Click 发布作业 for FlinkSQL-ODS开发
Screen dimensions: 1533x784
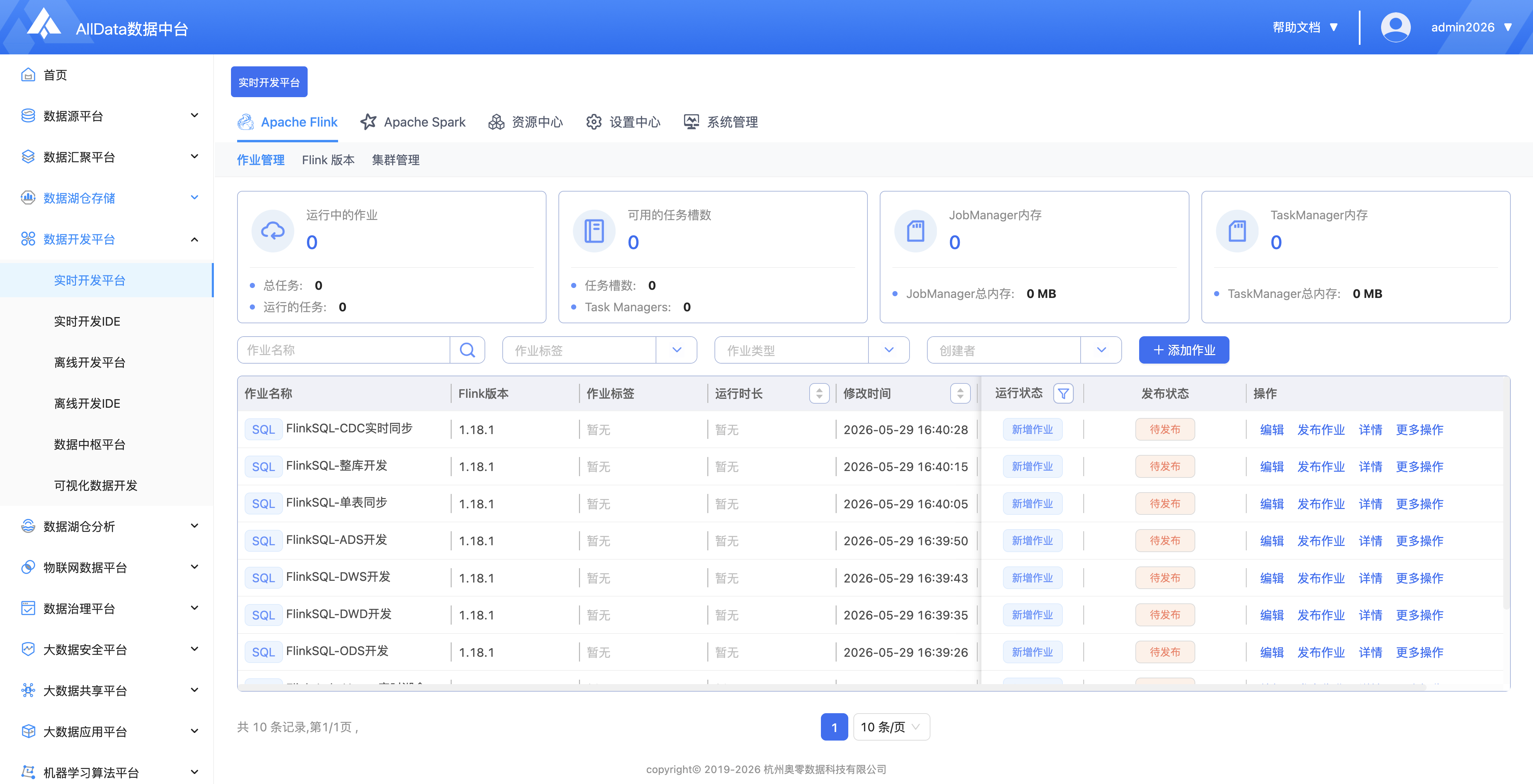click(1321, 653)
